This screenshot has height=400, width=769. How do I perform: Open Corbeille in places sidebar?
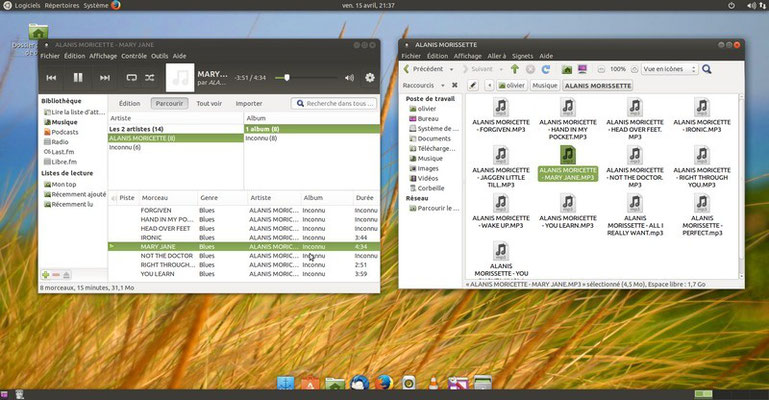pos(427,188)
